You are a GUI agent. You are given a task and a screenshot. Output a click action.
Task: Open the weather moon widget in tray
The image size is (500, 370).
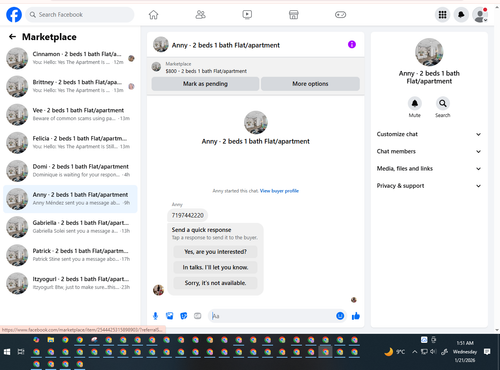pyautogui.click(x=389, y=352)
